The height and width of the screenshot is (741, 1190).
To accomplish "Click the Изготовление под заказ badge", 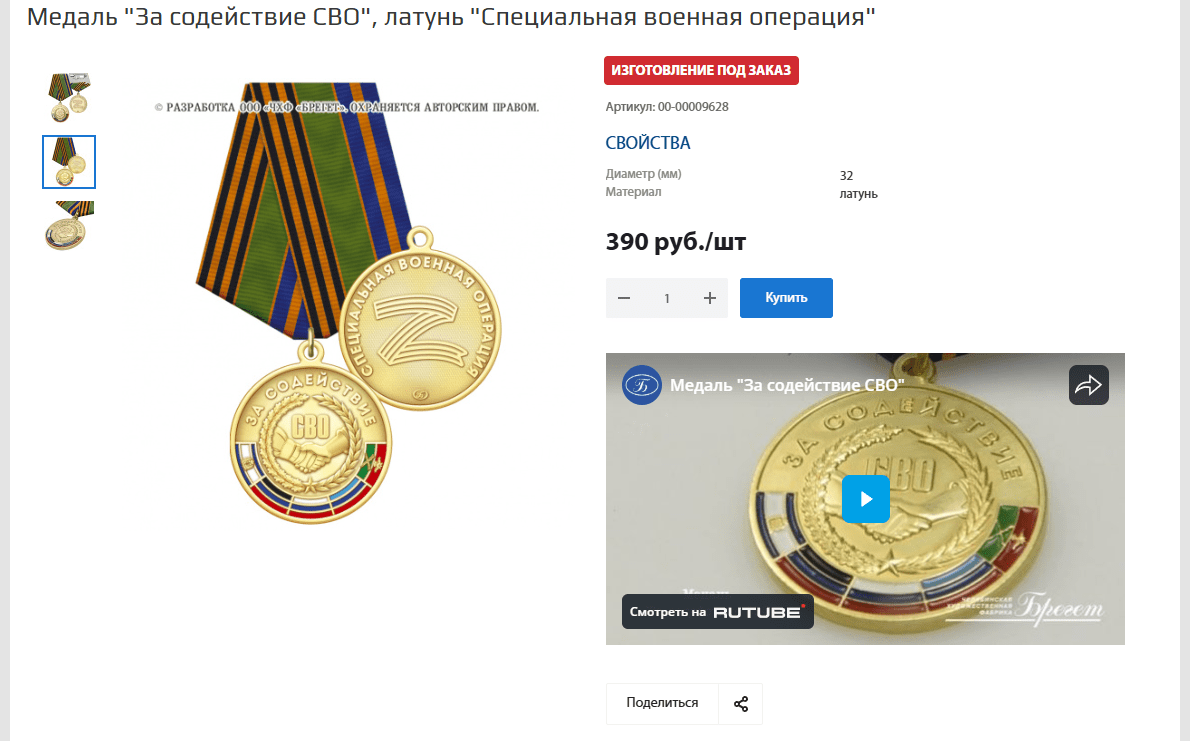I will tap(701, 71).
